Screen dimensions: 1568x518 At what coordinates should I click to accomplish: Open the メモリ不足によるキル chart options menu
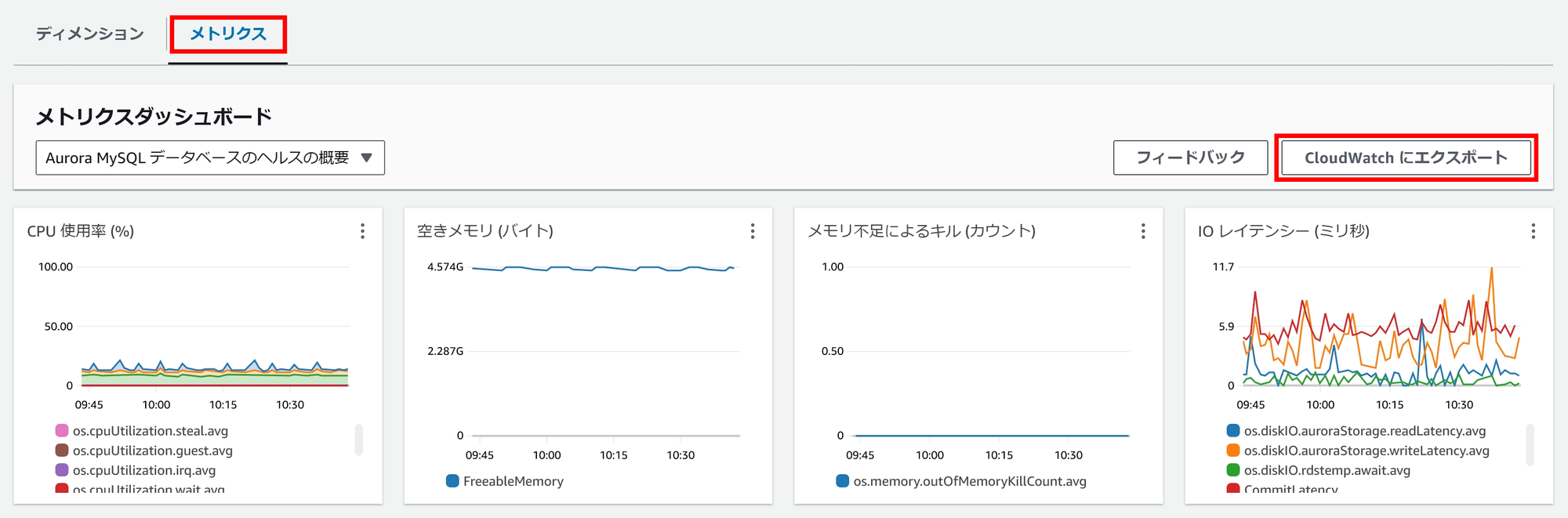click(x=1143, y=231)
